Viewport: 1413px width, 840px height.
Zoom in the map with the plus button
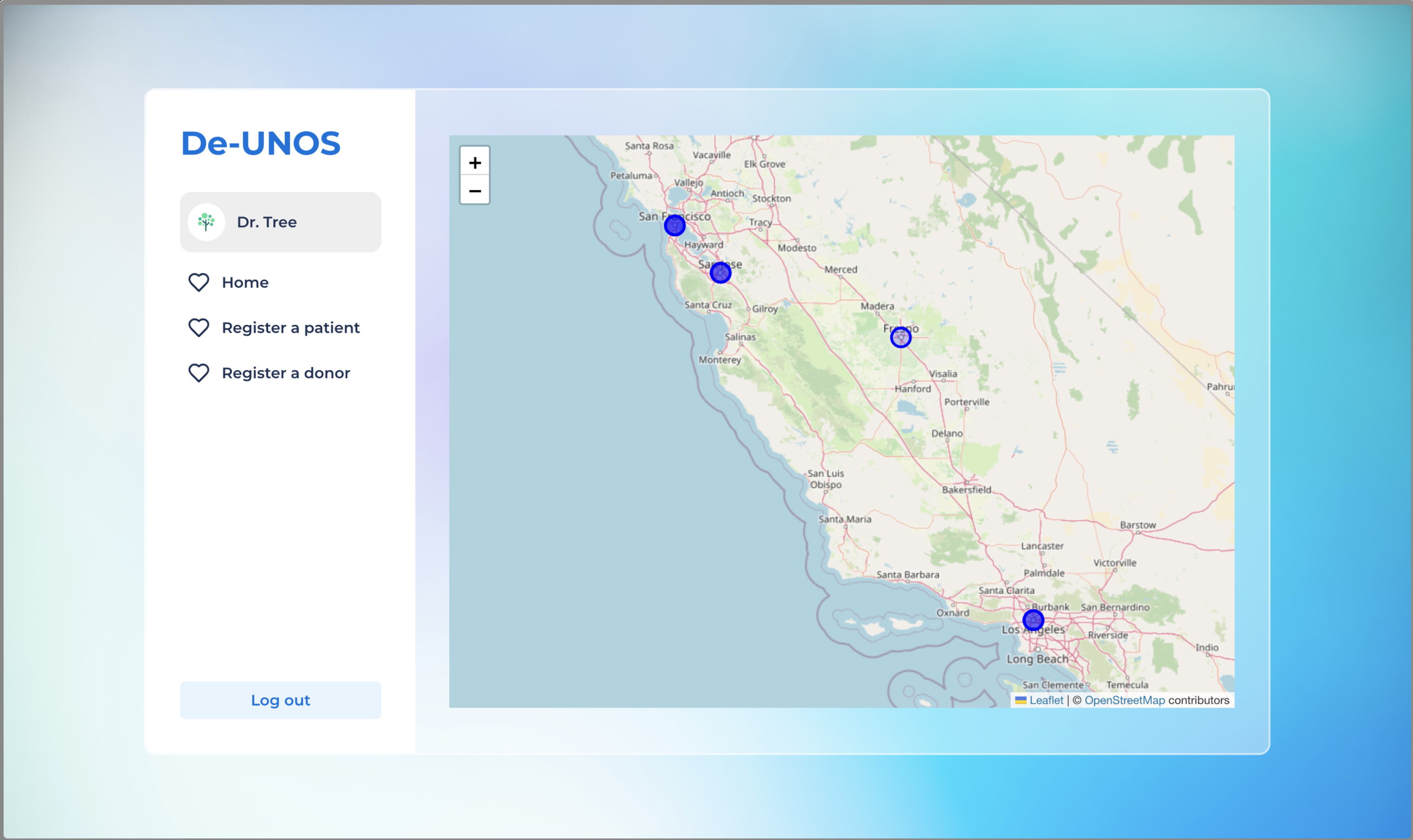[474, 163]
